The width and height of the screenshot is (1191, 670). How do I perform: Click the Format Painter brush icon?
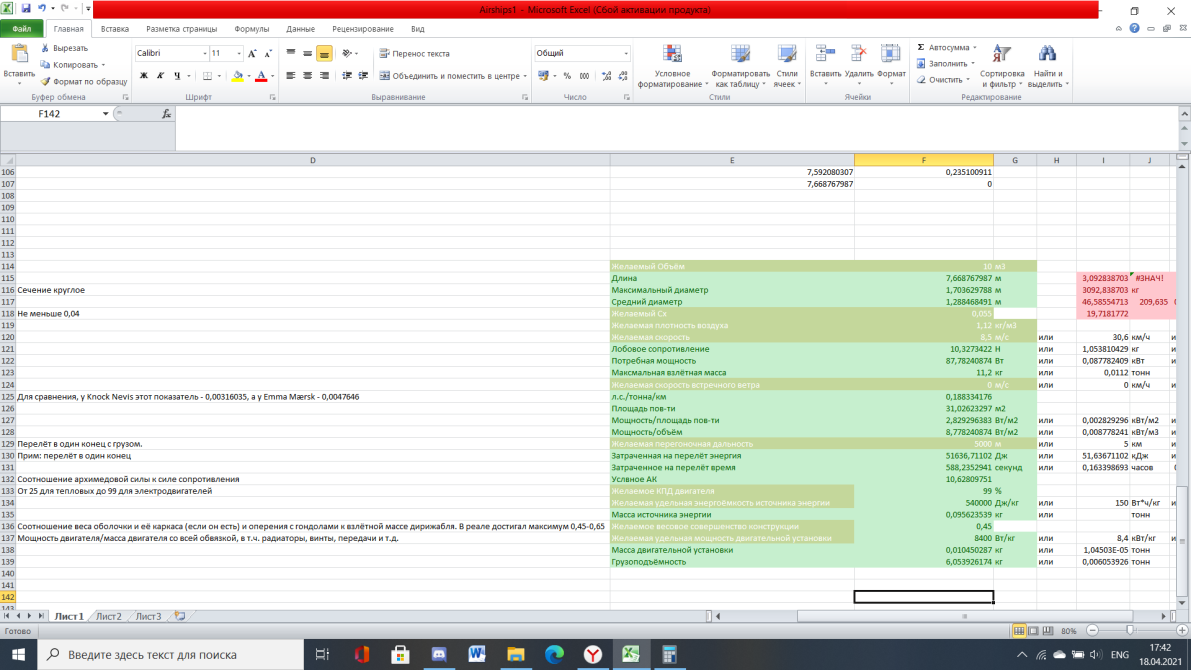(46, 82)
